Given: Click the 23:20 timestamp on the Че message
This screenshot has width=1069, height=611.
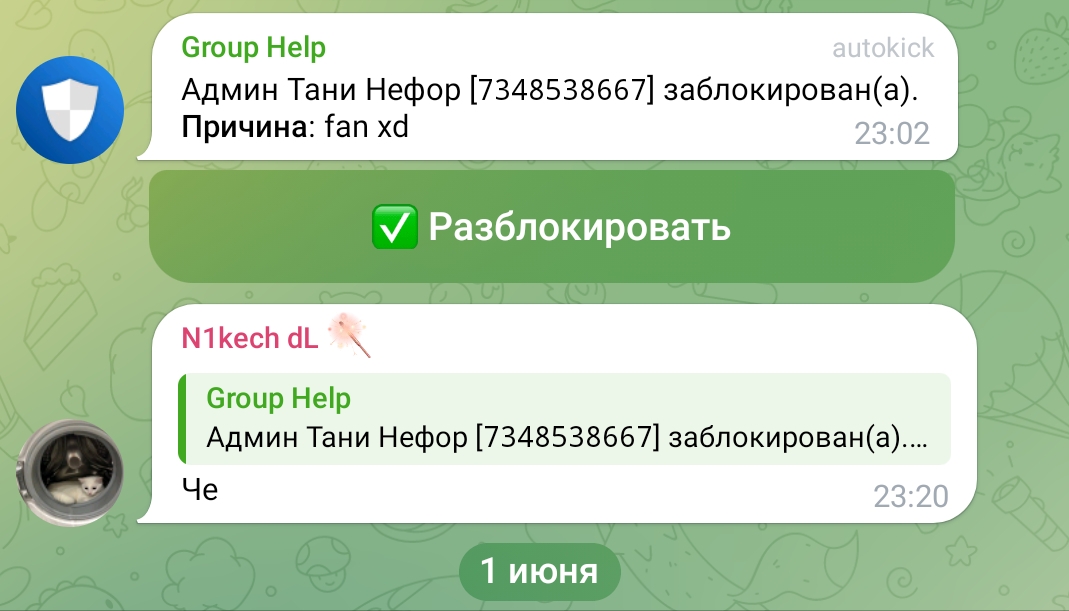Looking at the screenshot, I should (911, 496).
